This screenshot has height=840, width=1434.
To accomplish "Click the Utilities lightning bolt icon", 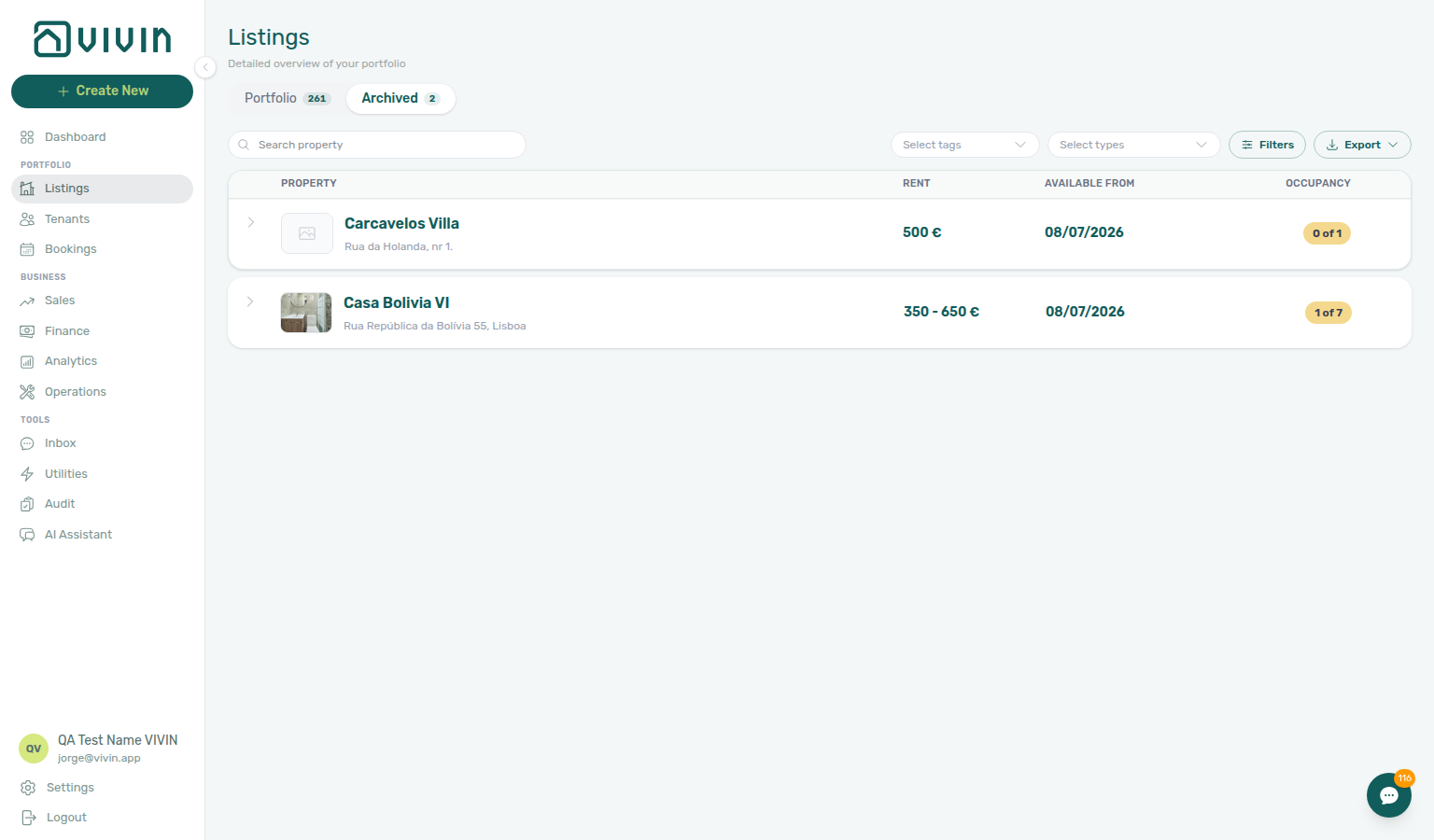I will click(27, 474).
